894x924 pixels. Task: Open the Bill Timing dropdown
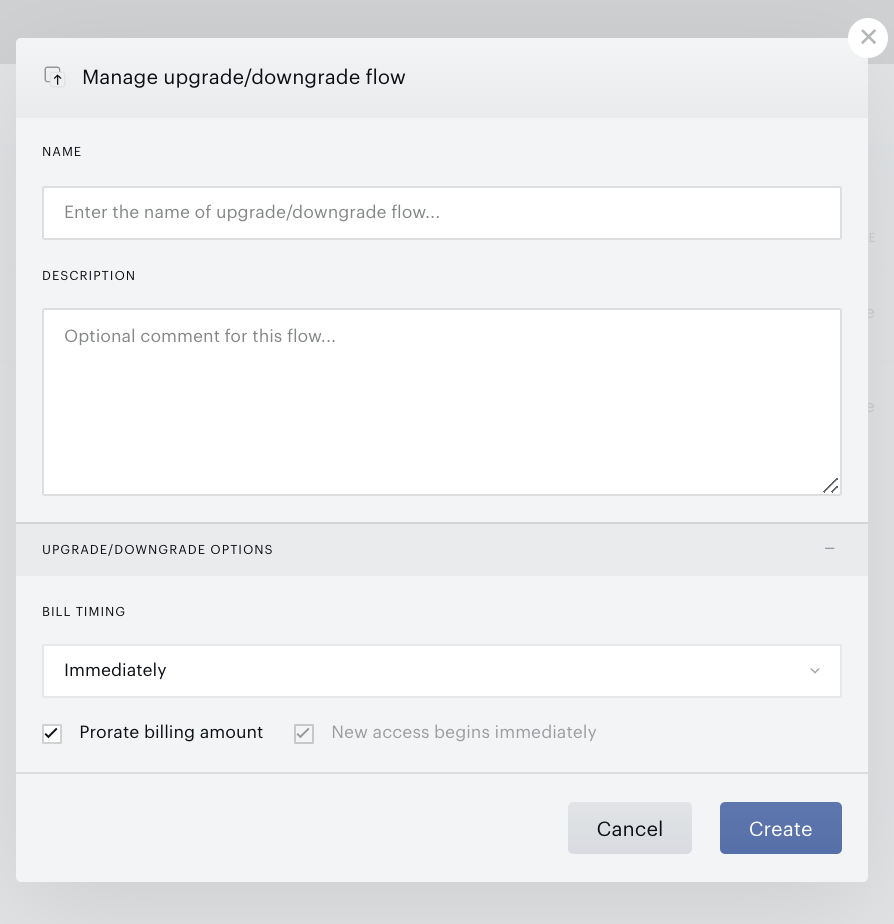click(441, 671)
